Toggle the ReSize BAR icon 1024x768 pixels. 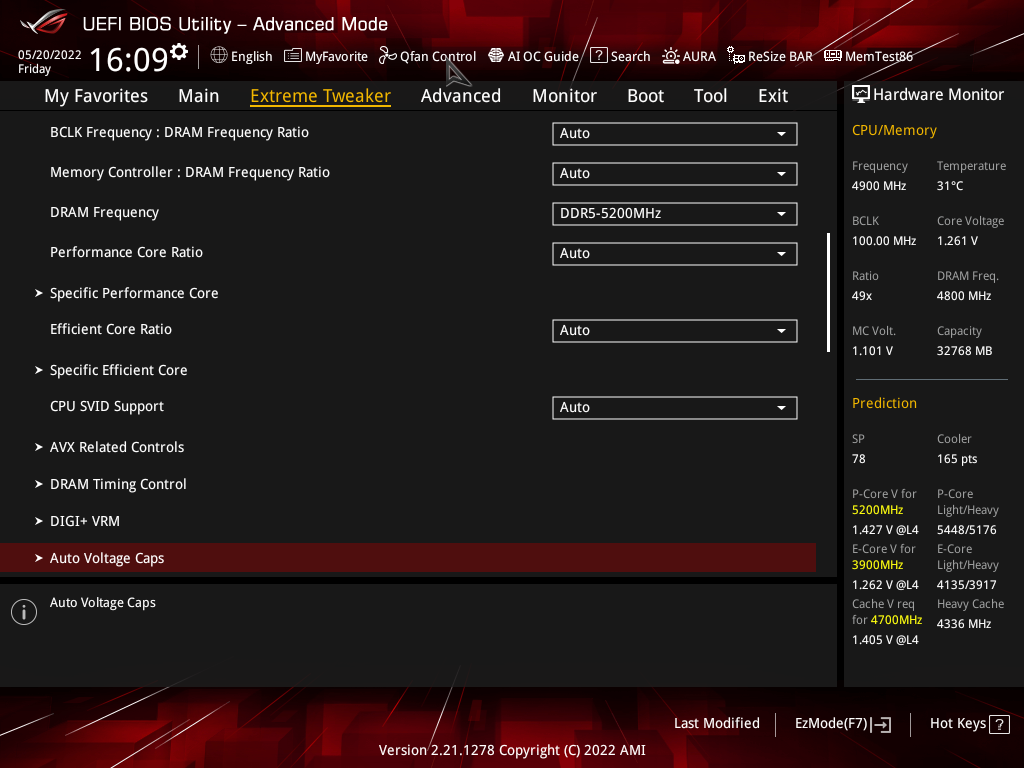[736, 56]
